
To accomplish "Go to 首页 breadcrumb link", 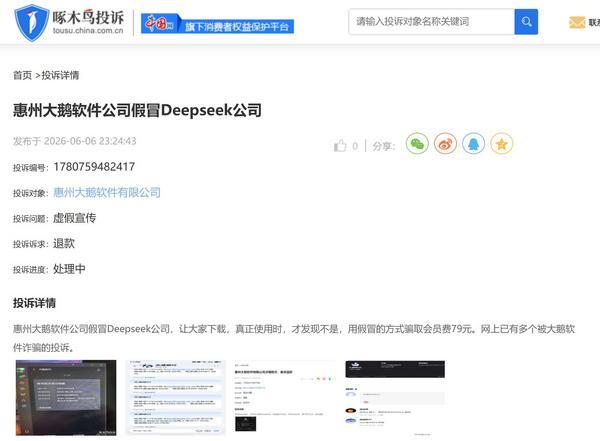I will [23, 75].
